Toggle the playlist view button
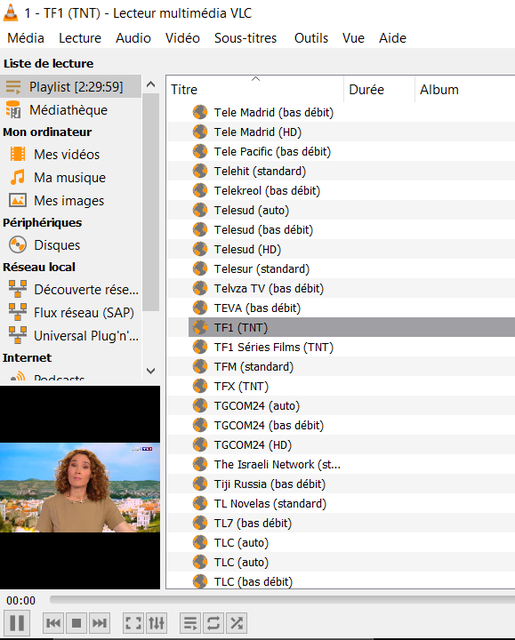515x640 pixels. click(x=191, y=623)
